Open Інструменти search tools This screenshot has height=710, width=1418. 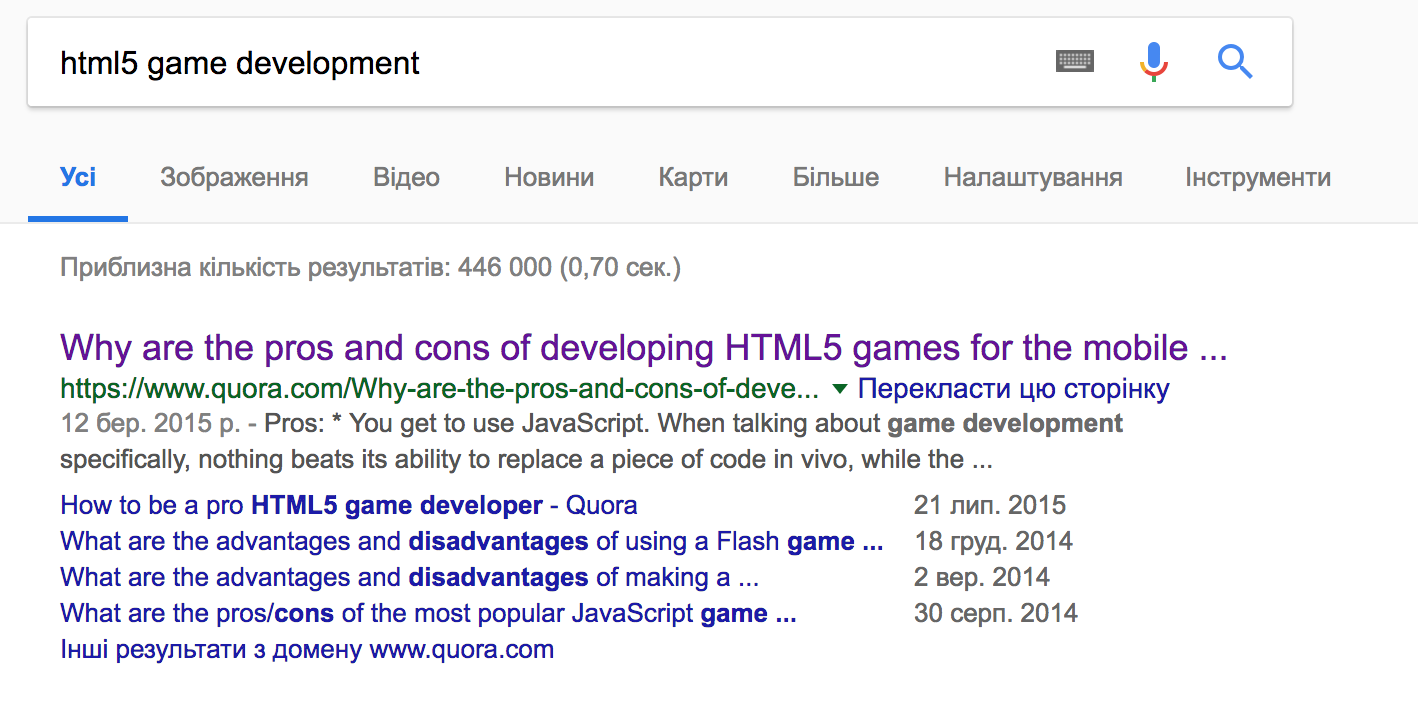1258,178
